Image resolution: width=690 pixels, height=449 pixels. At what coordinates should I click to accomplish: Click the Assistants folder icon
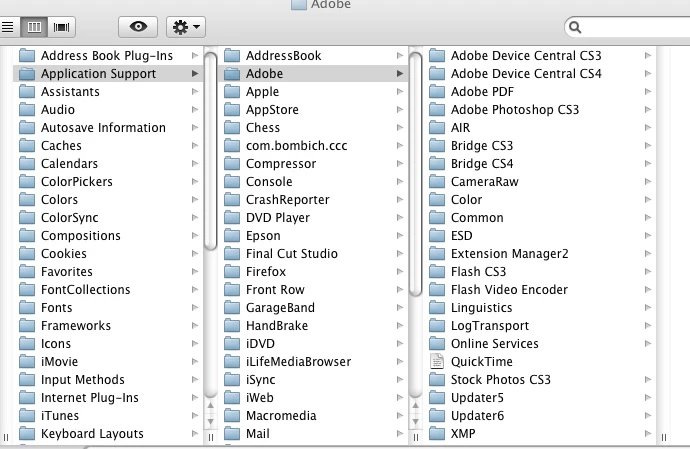tap(27, 92)
